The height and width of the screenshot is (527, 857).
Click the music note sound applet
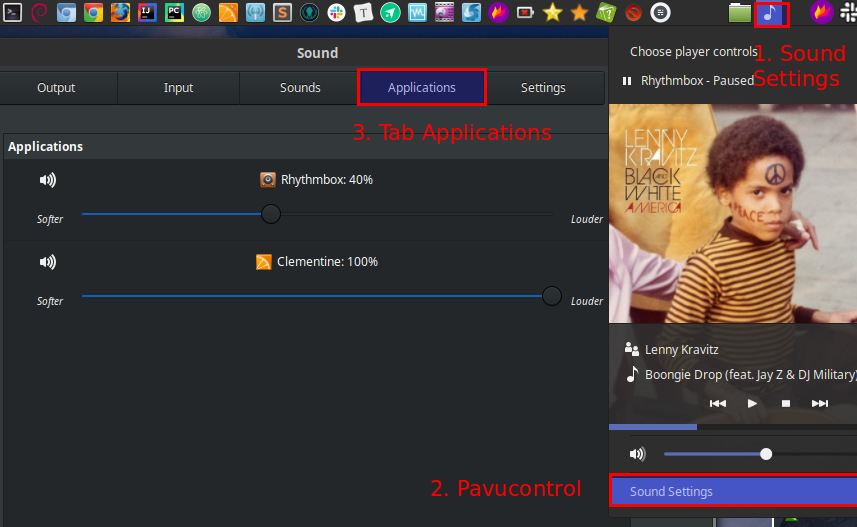point(770,13)
